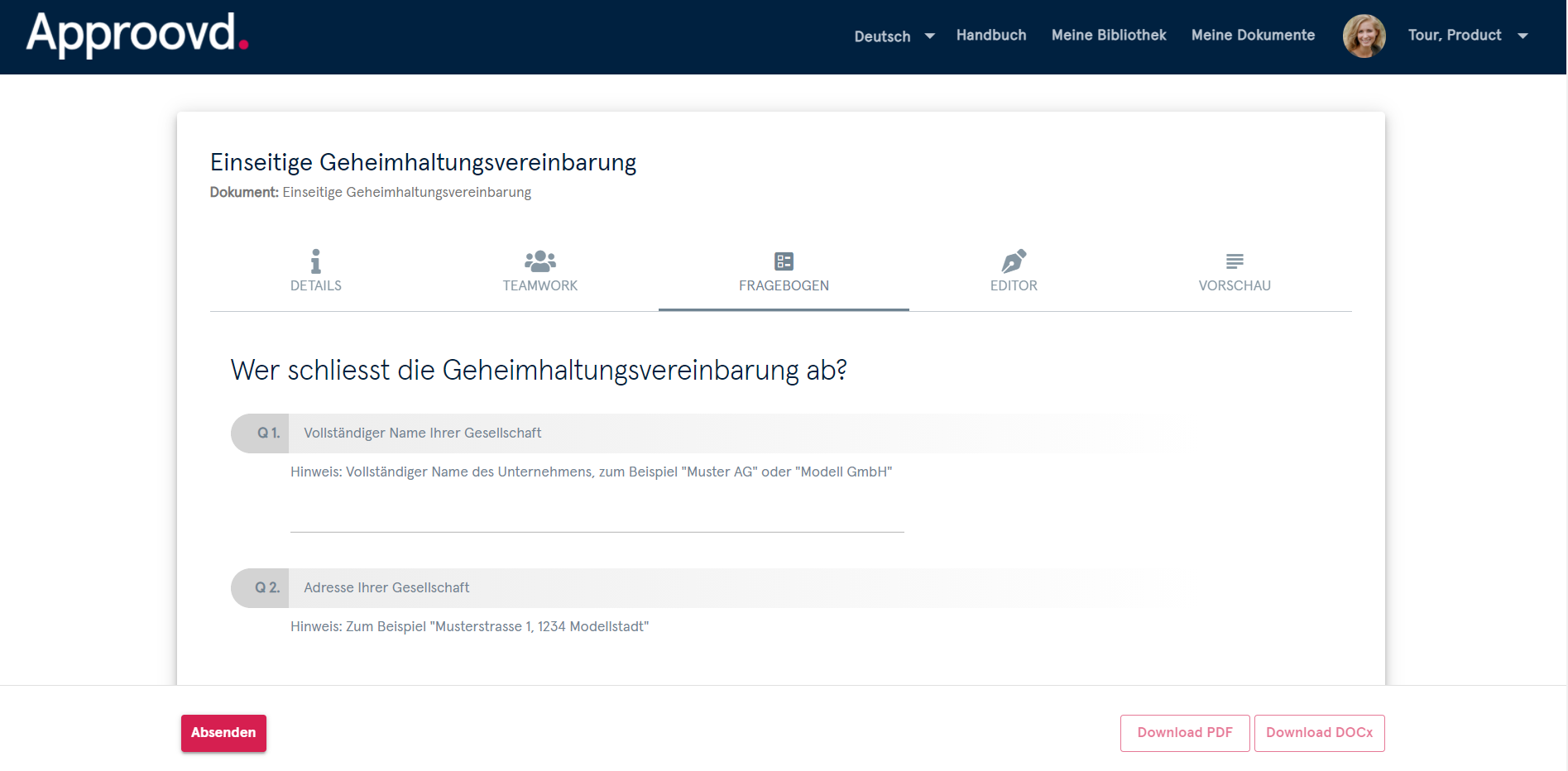The width and height of the screenshot is (1568, 771).
Task: Go to Meine Dokumente
Action: [x=1253, y=35]
